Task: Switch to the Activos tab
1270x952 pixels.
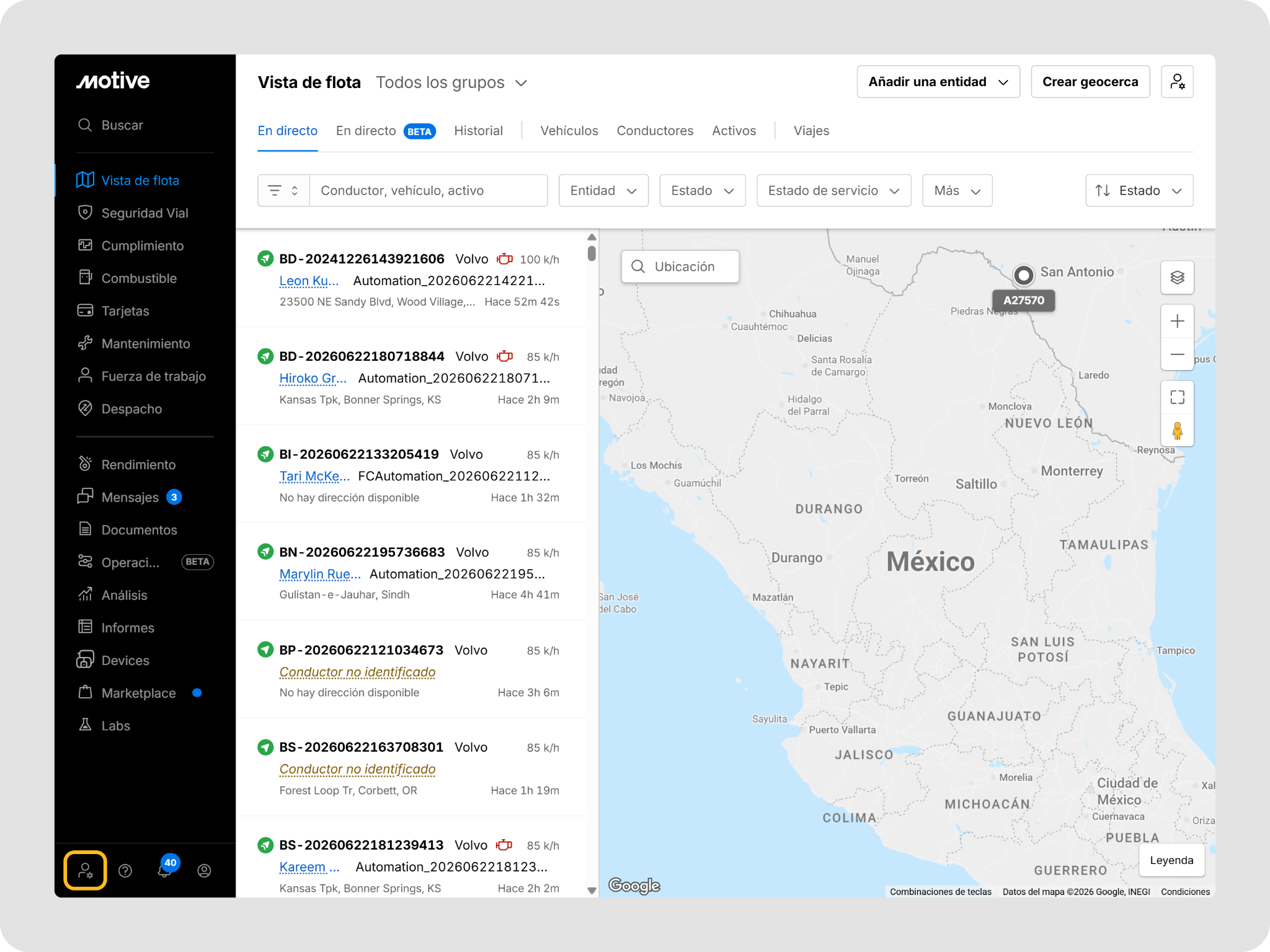Action: click(x=734, y=131)
